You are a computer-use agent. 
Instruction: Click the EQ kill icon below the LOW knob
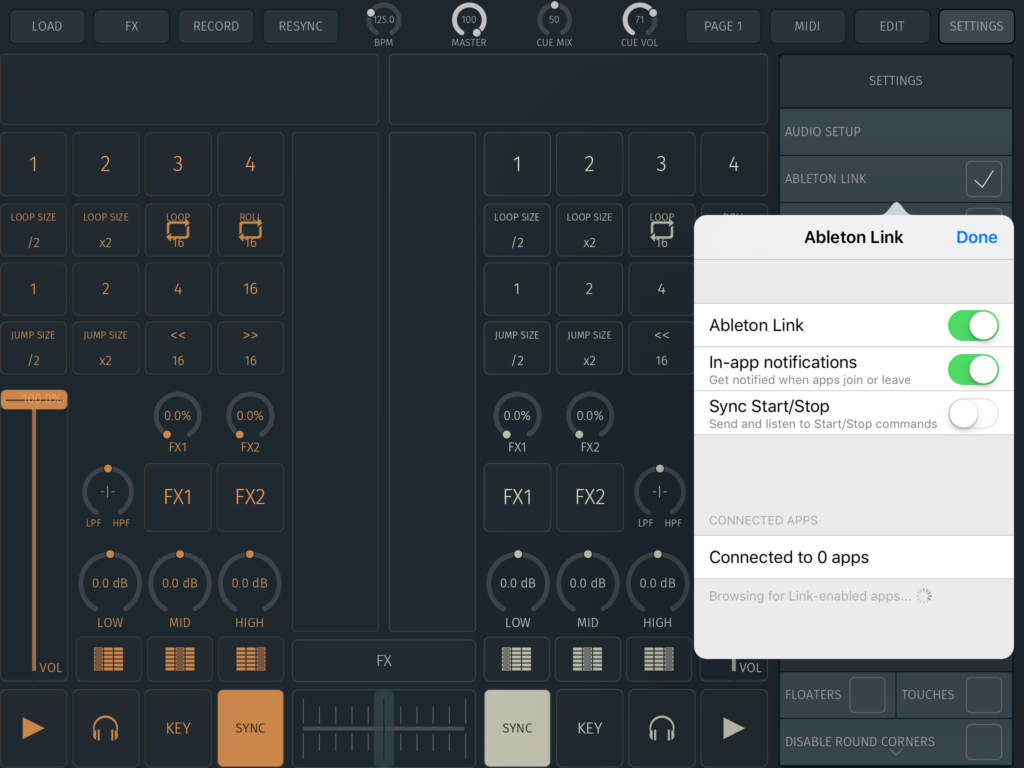107,659
